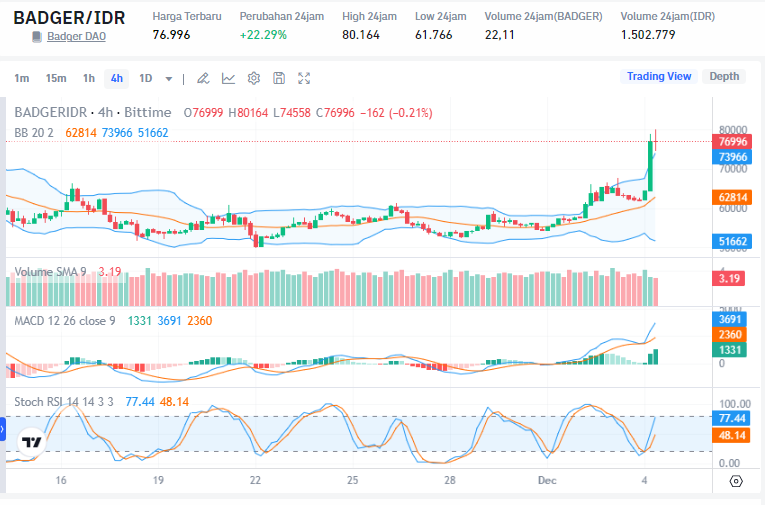Click the Dec label on time axis

click(x=547, y=481)
